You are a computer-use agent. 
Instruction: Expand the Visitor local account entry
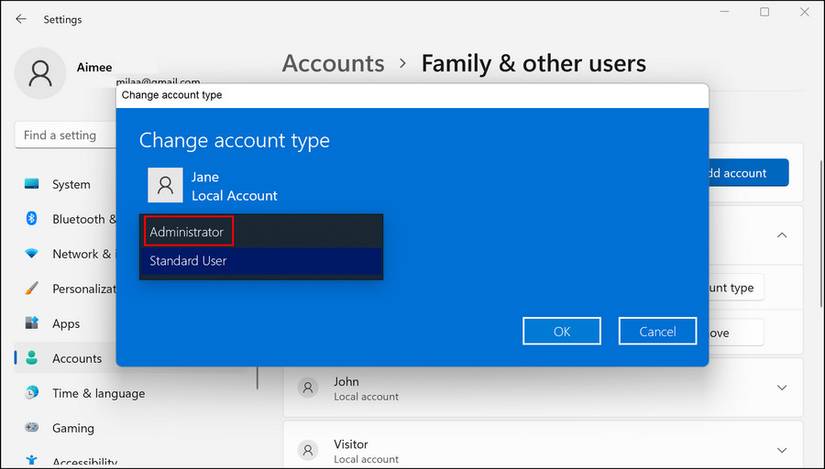781,450
